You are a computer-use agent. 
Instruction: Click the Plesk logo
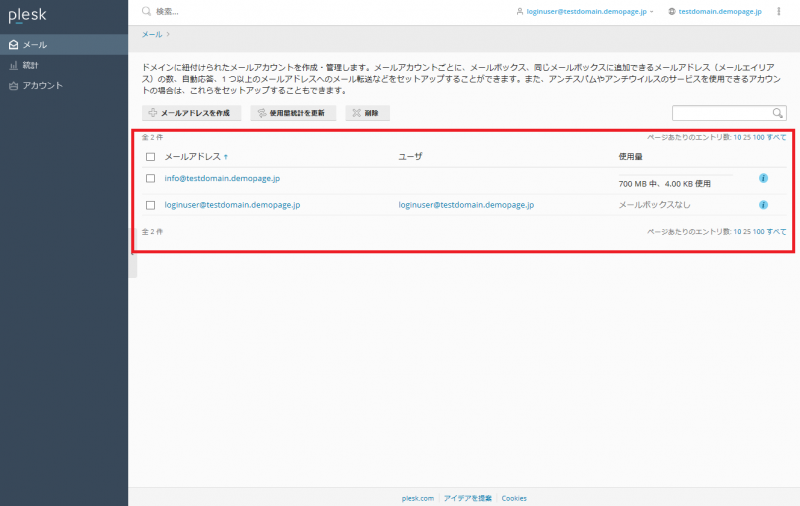27,15
